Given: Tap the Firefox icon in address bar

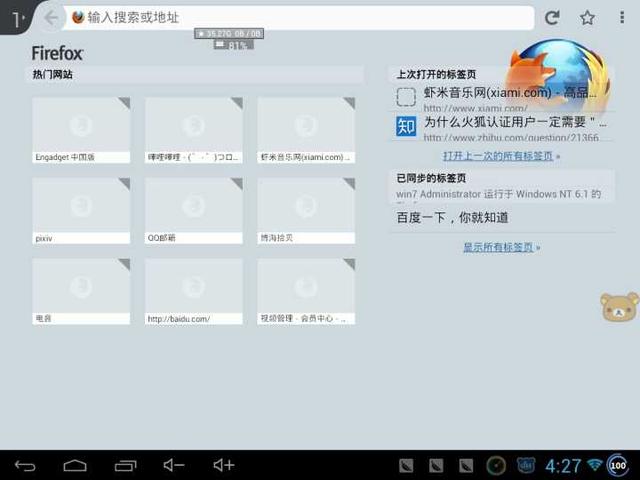Looking at the screenshot, I should click(78, 18).
